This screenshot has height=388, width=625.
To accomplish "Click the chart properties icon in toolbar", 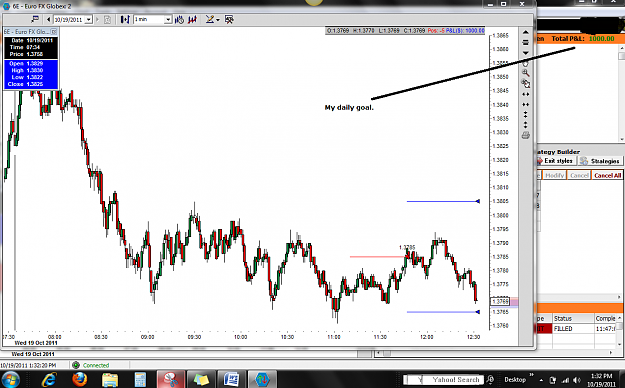I will (x=229, y=19).
